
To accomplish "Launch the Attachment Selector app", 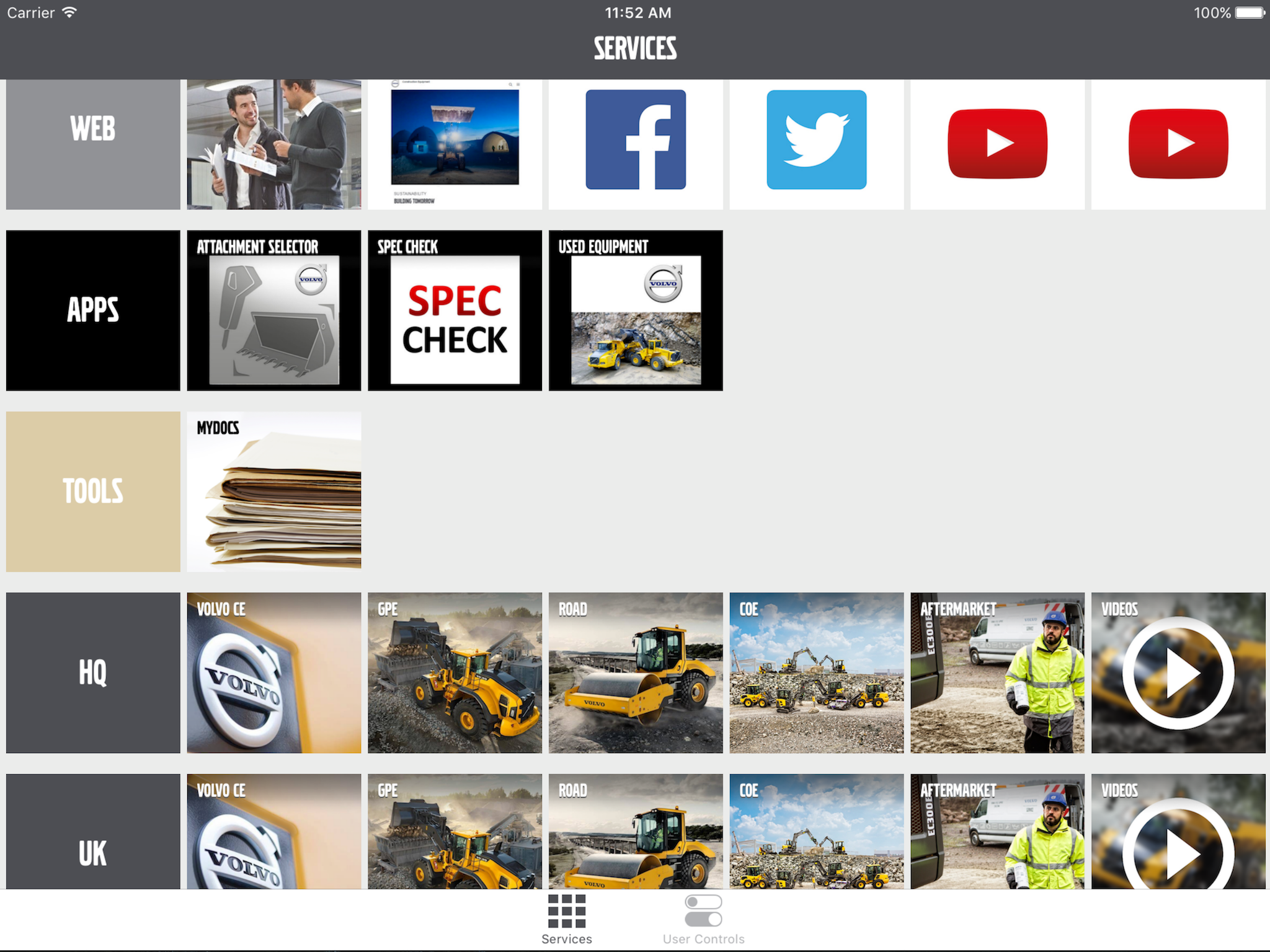I will [274, 311].
